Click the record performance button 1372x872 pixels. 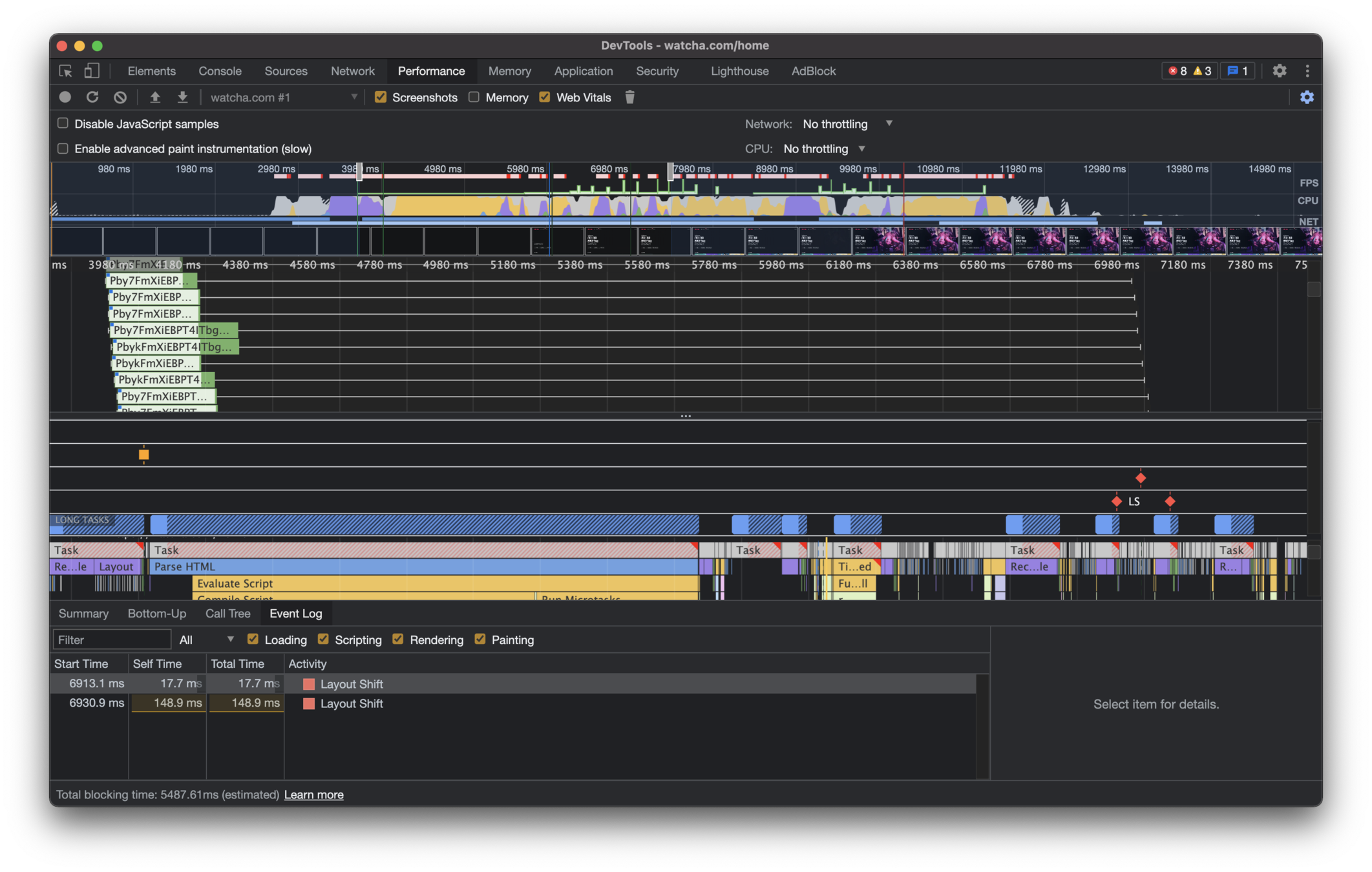point(65,98)
